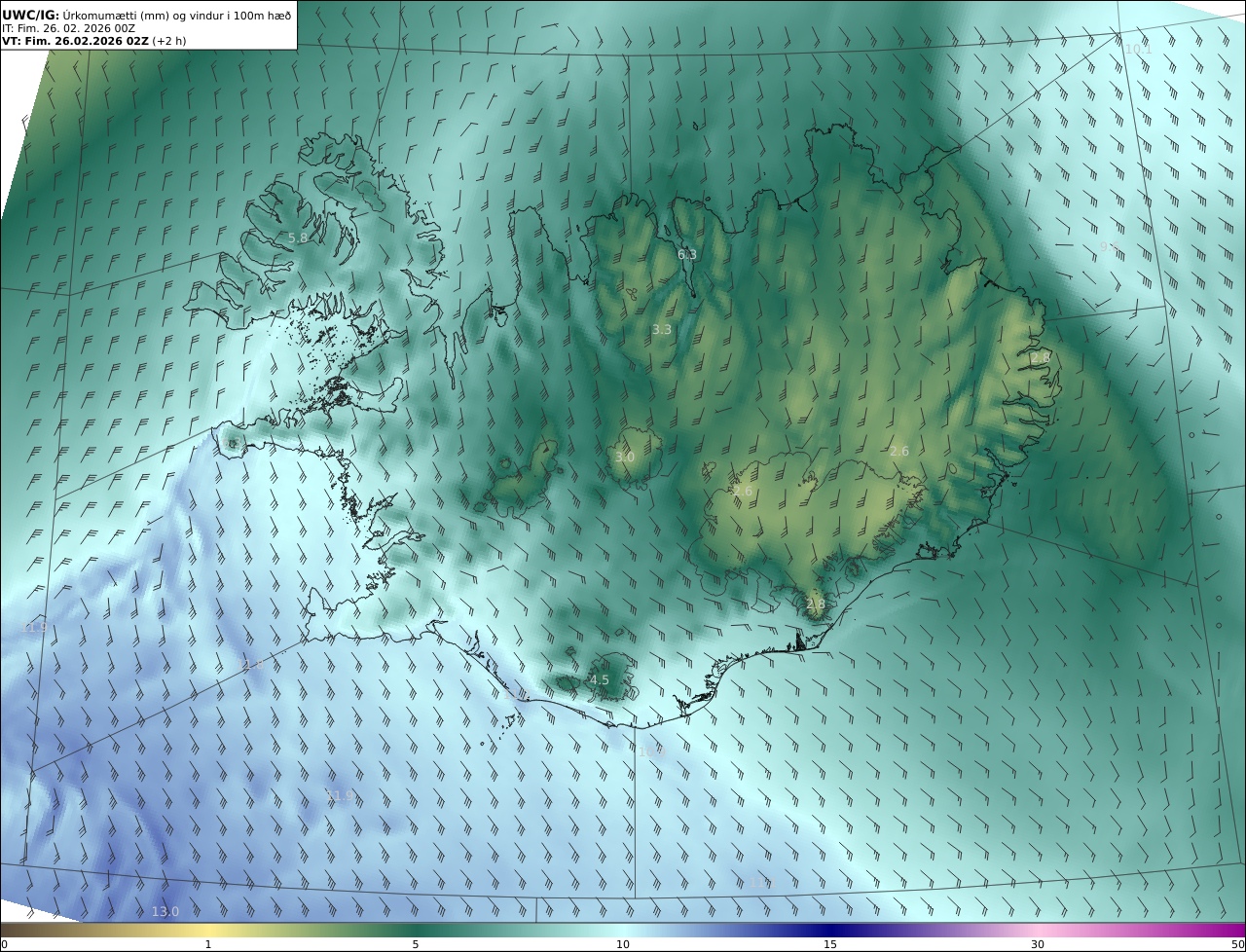The width and height of the screenshot is (1246, 952).
Task: Click the '5' tick label on the scale
Action: point(416,944)
